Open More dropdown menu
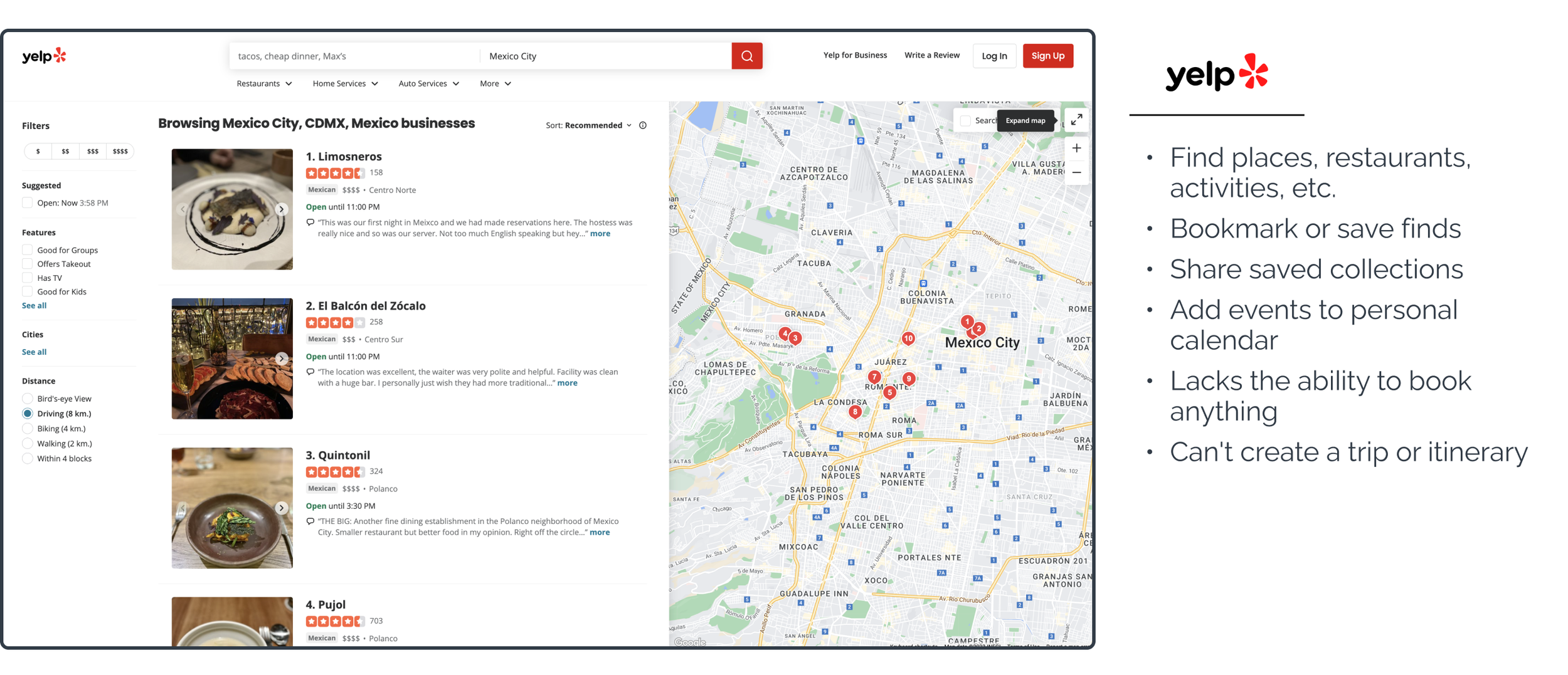This screenshot has height=675, width=1568. point(495,83)
